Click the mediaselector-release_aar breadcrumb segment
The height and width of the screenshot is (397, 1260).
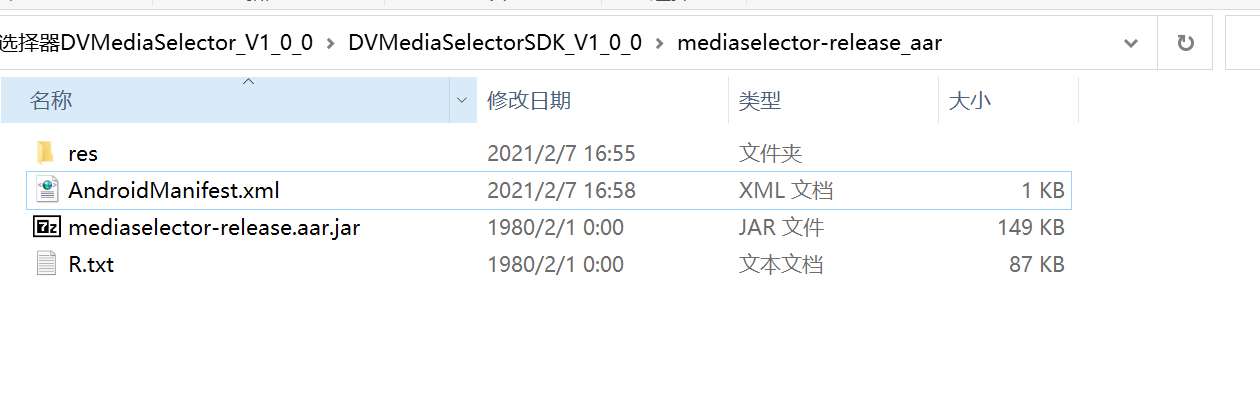[809, 43]
